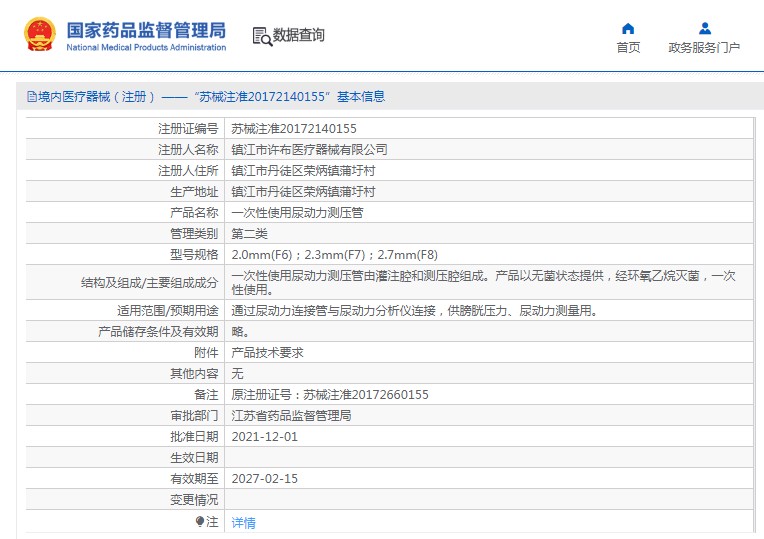Open 数据查询 data query label

[298, 35]
